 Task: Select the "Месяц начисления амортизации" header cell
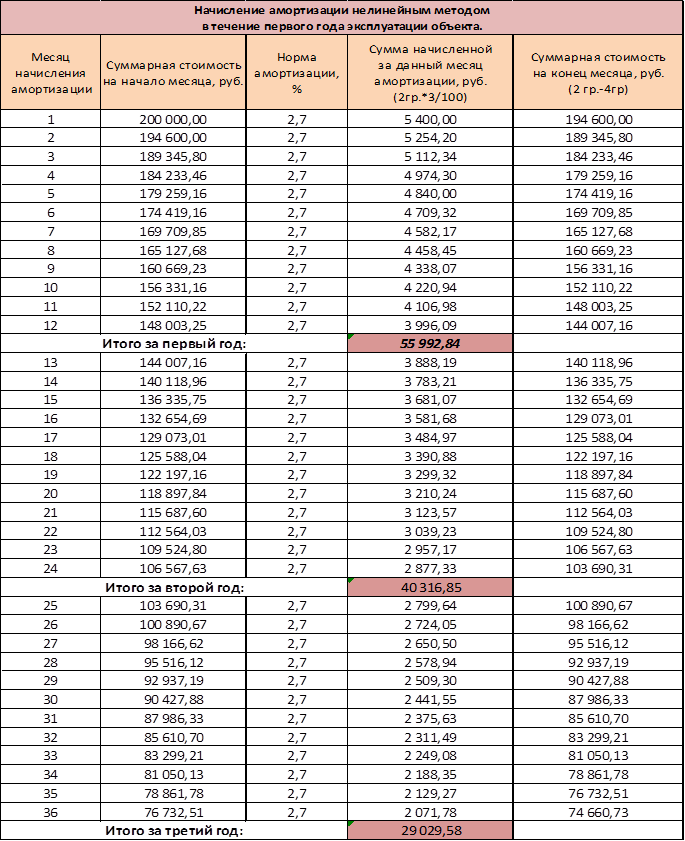[50, 73]
